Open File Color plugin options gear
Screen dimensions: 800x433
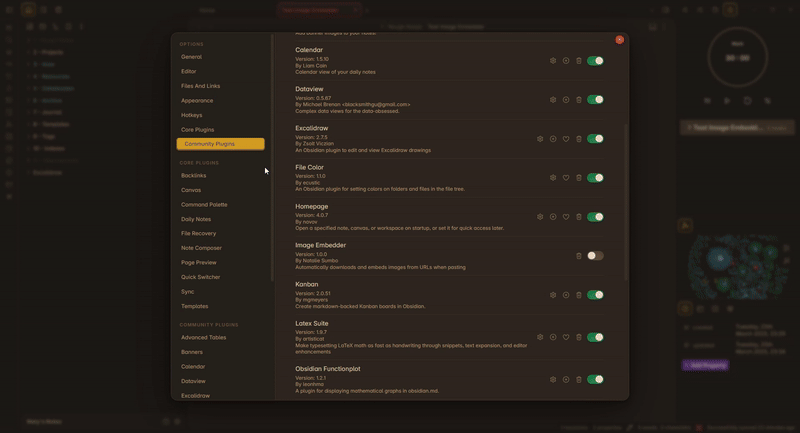tap(553, 178)
